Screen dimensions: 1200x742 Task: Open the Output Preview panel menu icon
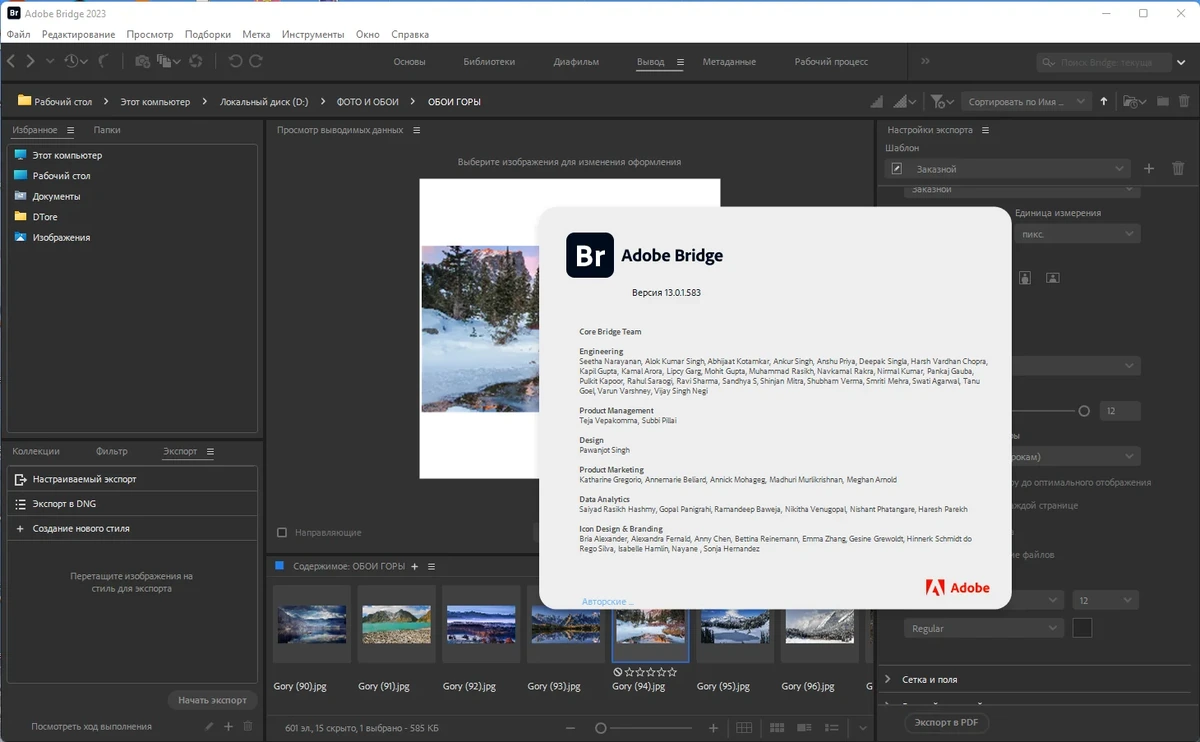(417, 130)
